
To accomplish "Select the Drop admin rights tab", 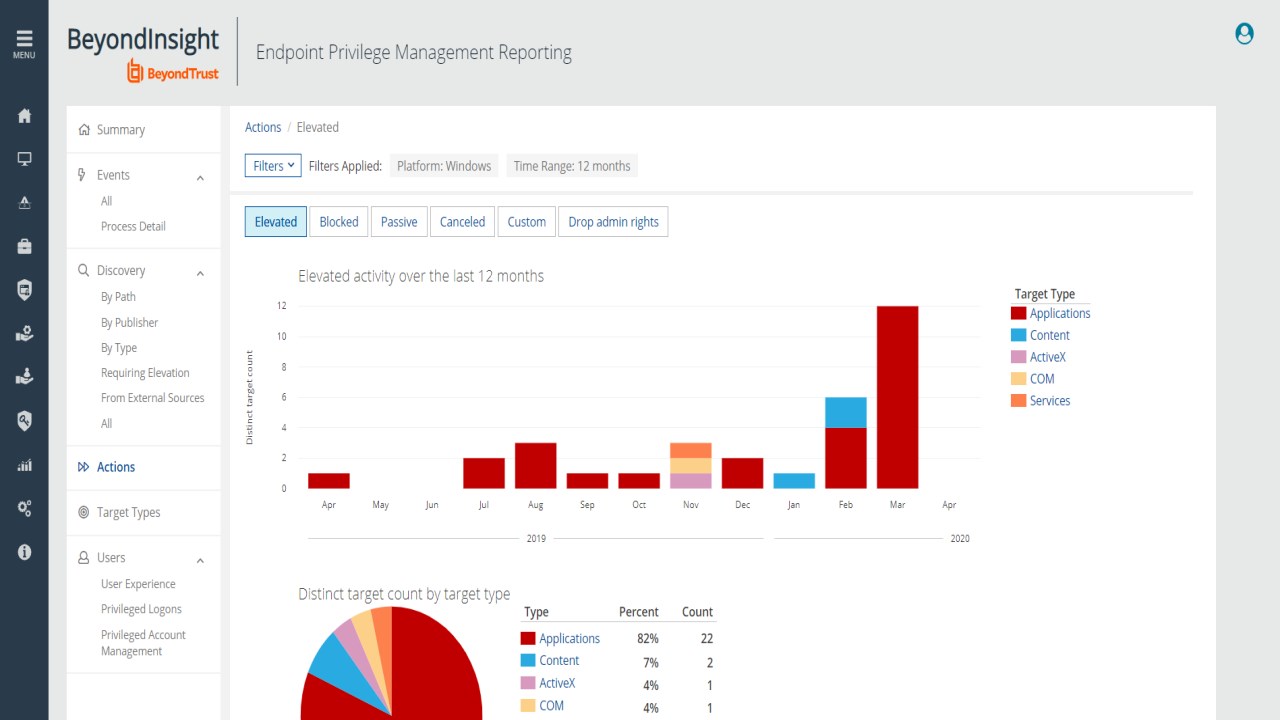I will [x=613, y=222].
